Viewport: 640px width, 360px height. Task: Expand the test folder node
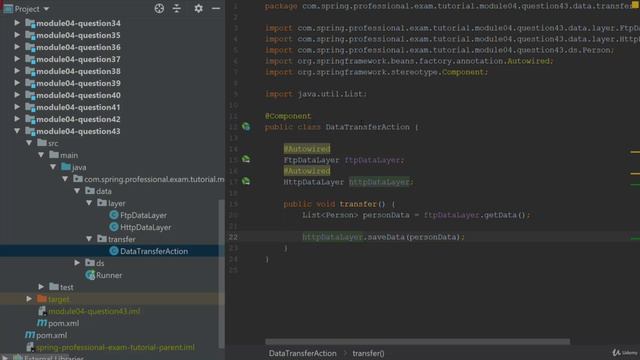pos(41,287)
